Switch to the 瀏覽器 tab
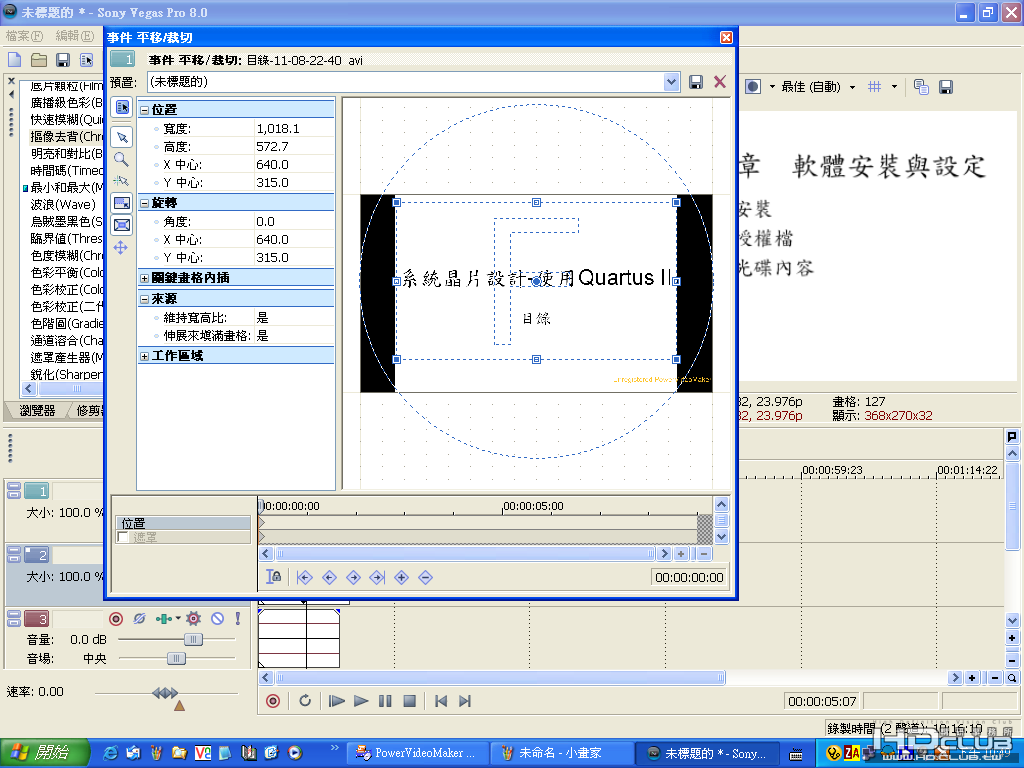Screen dimensions: 1024x768 [x=37, y=411]
